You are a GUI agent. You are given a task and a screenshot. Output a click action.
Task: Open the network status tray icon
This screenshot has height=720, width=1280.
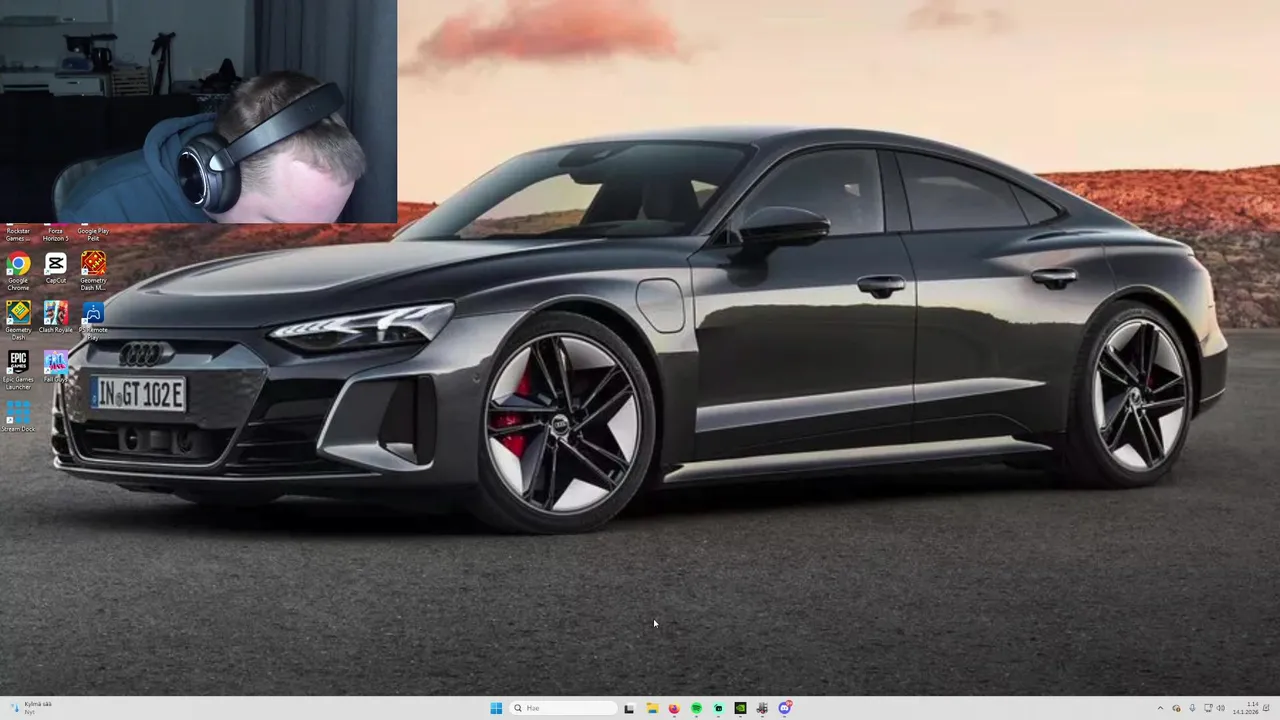point(1208,708)
